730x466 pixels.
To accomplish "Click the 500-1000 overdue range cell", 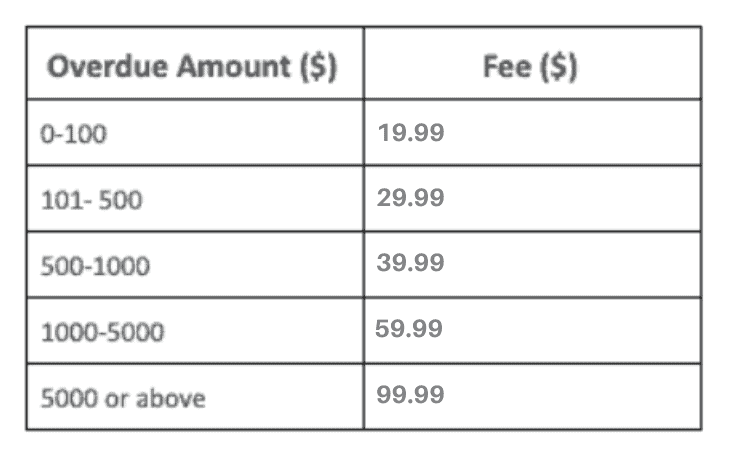I will (95, 266).
